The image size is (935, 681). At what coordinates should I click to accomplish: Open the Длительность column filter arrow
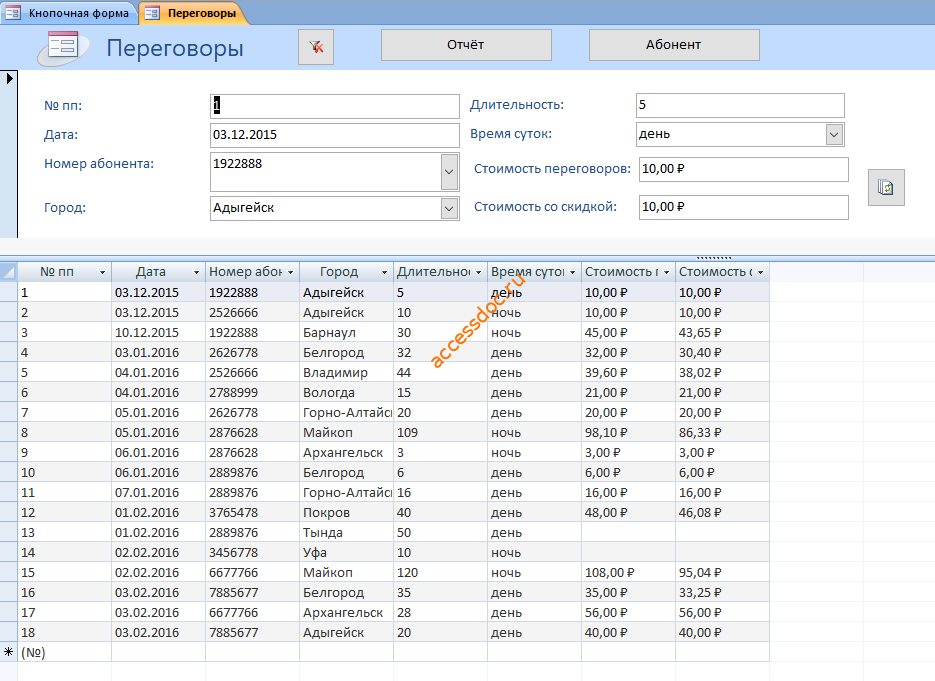[478, 273]
